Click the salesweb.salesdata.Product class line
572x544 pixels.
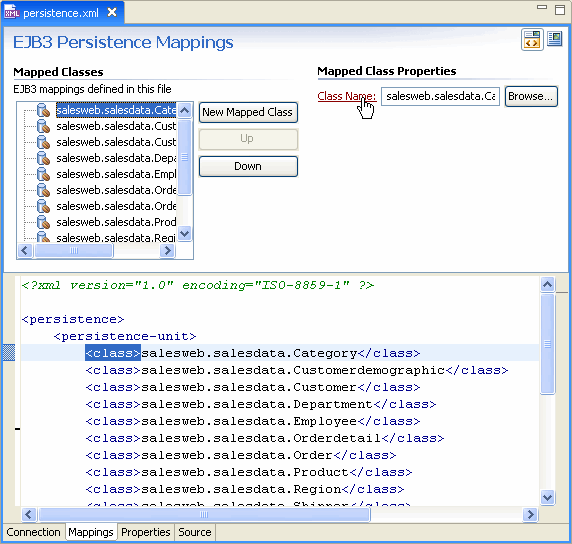[x=248, y=472]
